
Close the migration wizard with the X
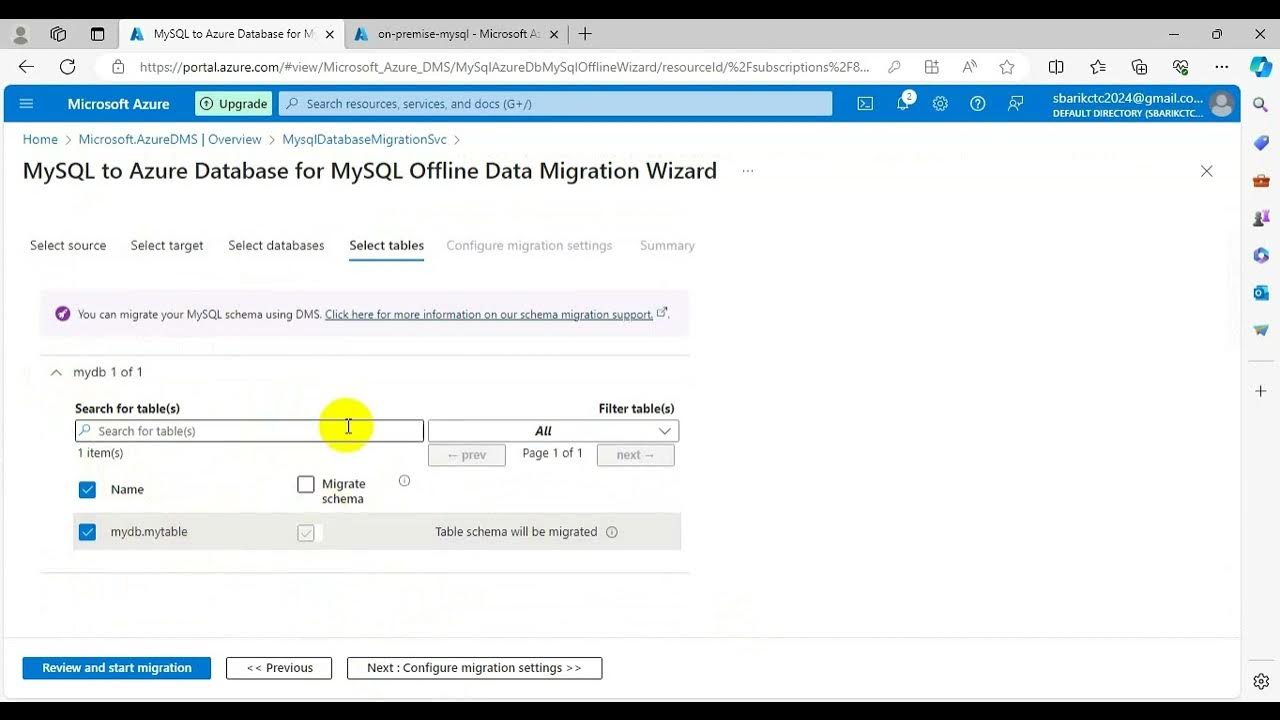tap(1207, 171)
